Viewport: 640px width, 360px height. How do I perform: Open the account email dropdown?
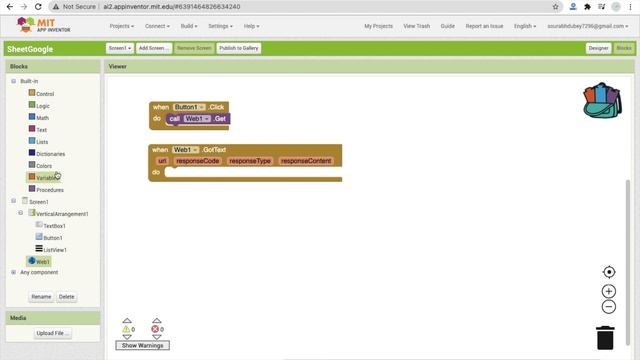pyautogui.click(x=588, y=26)
